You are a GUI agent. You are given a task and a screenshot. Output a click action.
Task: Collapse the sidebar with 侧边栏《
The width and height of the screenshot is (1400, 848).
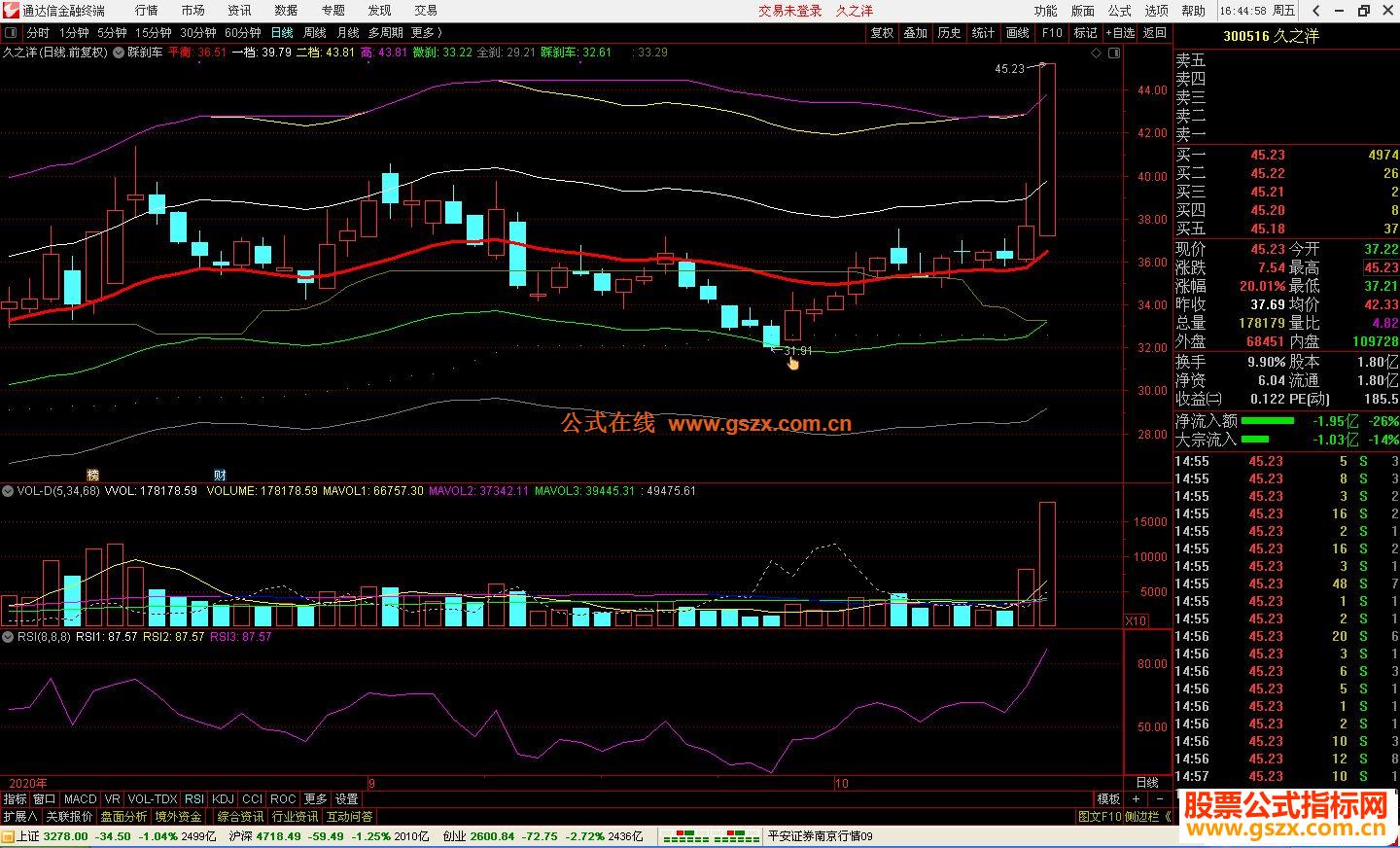(1148, 817)
